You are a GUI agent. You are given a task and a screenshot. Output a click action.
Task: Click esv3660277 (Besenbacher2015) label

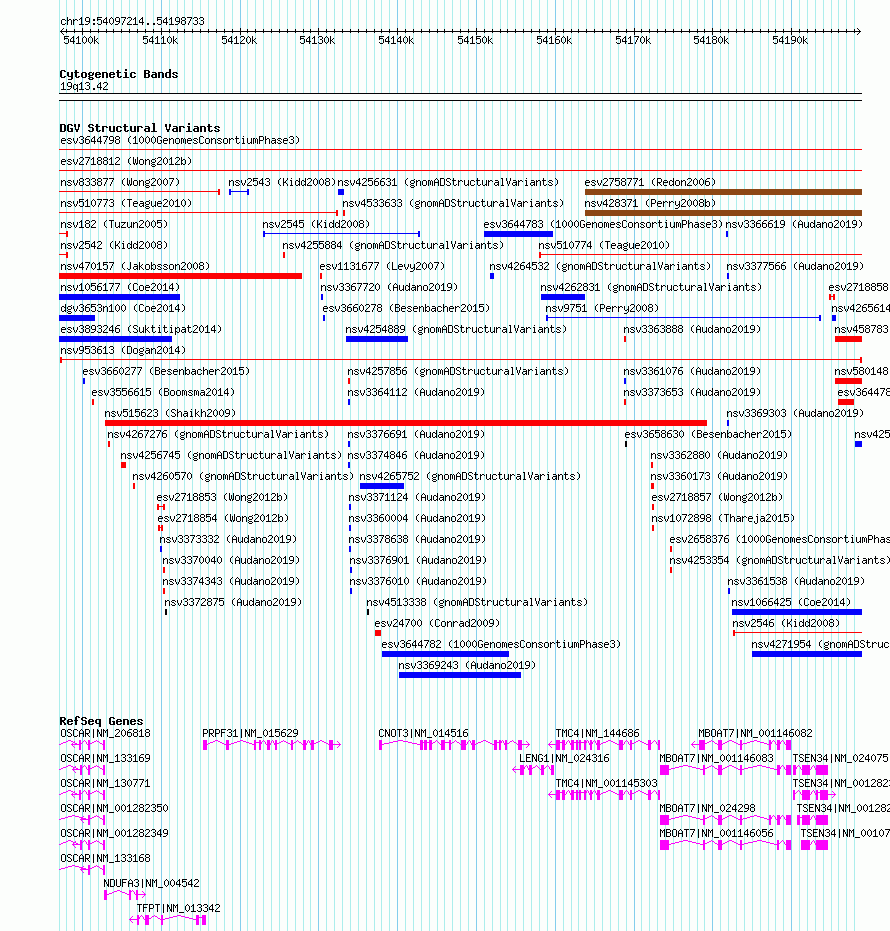pos(166,372)
